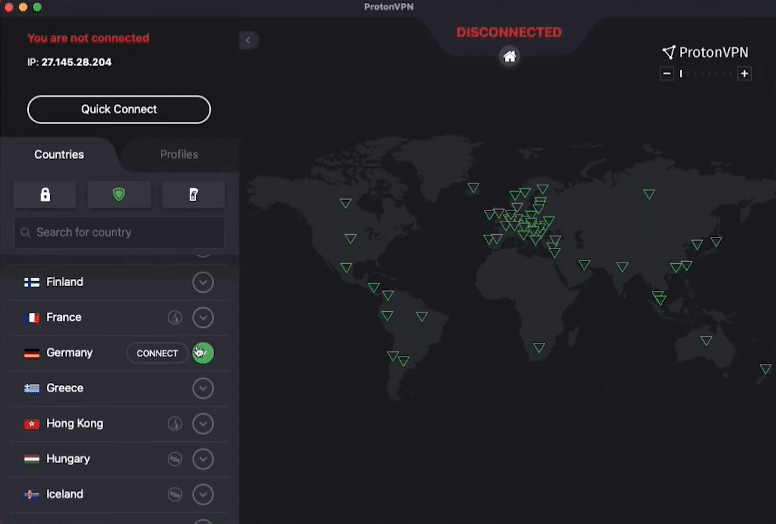
Task: Click the Iceland country name
Action: point(65,494)
